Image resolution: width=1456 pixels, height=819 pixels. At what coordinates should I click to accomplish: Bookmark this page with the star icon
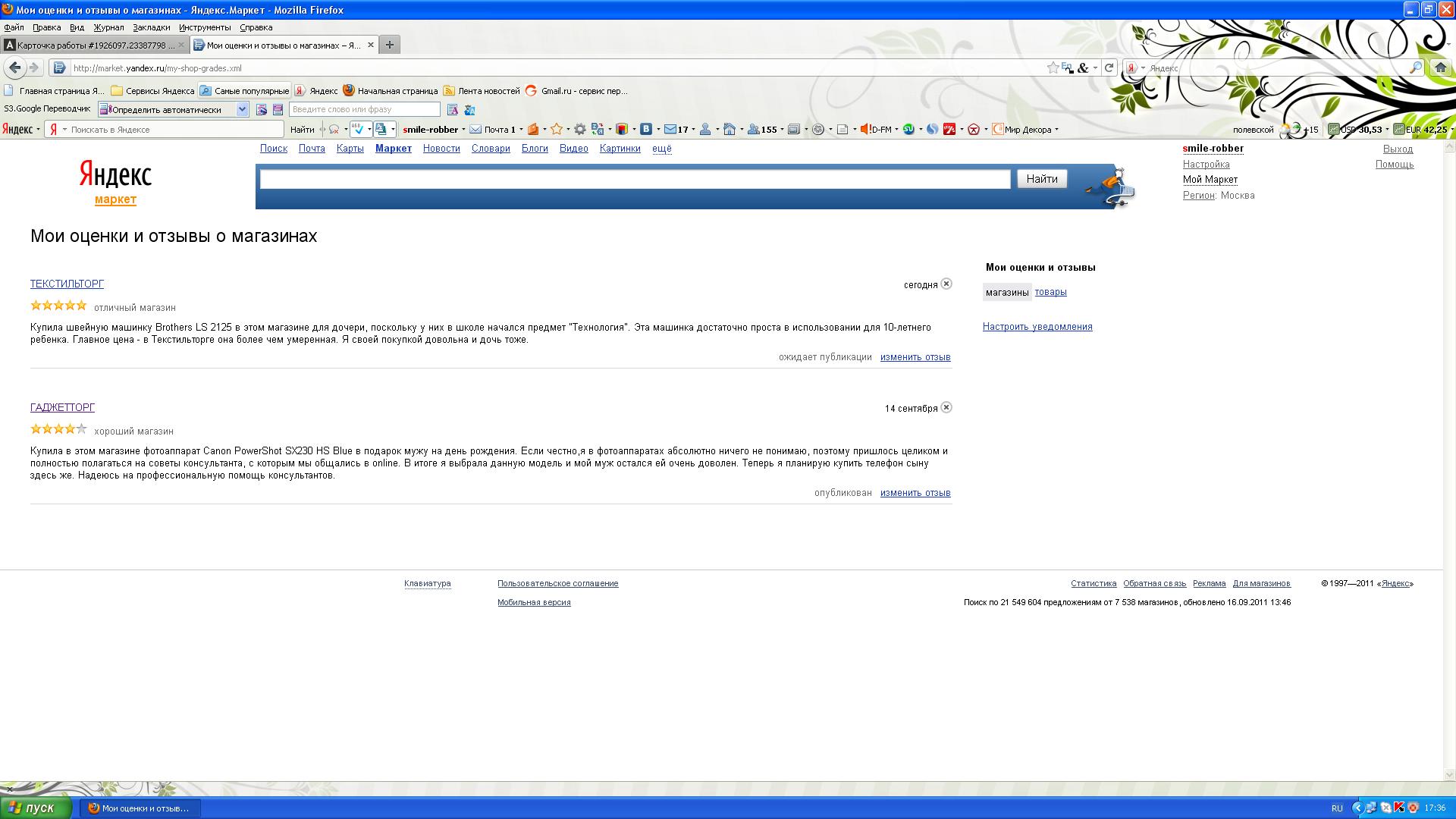click(1053, 68)
